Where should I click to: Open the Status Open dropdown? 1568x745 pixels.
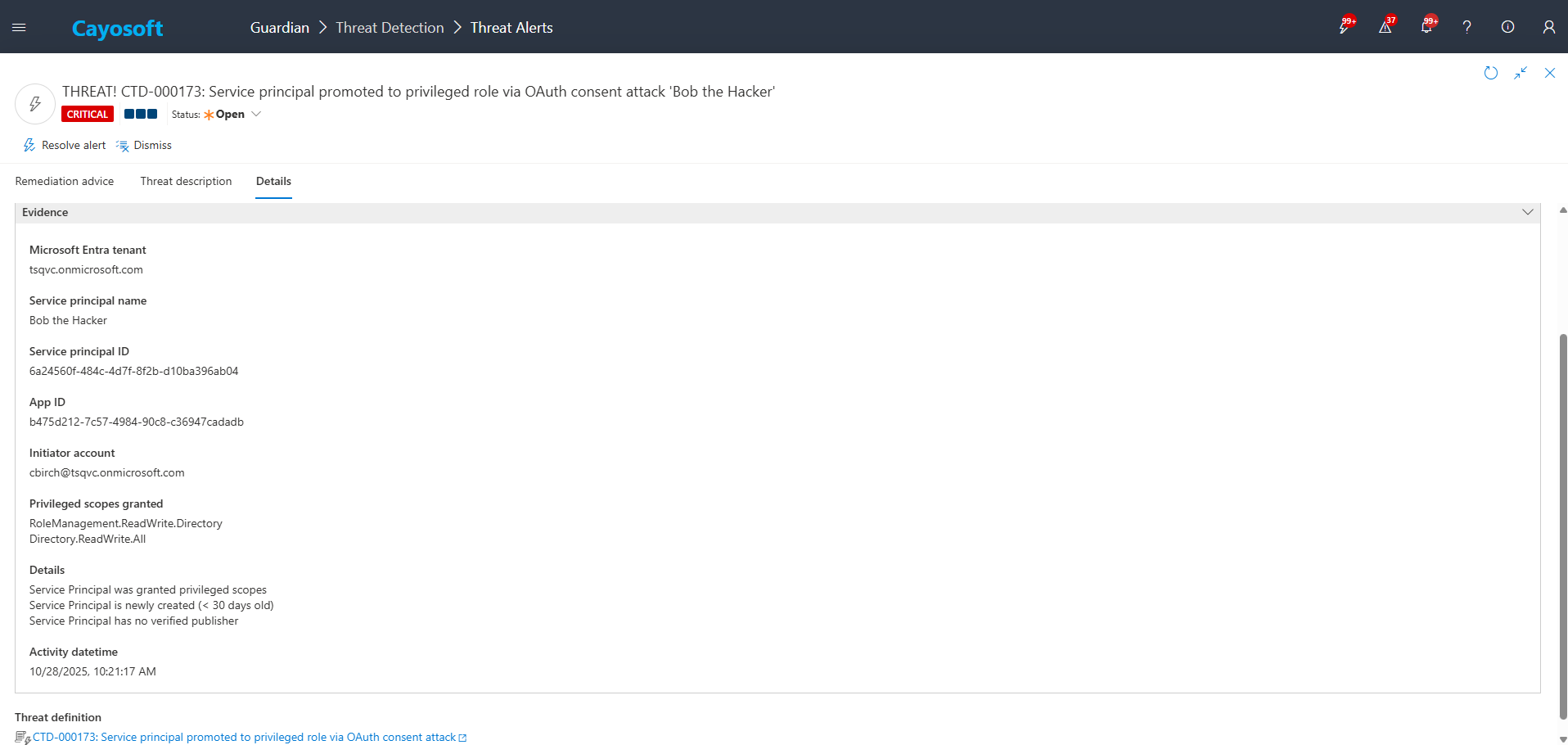click(x=256, y=115)
